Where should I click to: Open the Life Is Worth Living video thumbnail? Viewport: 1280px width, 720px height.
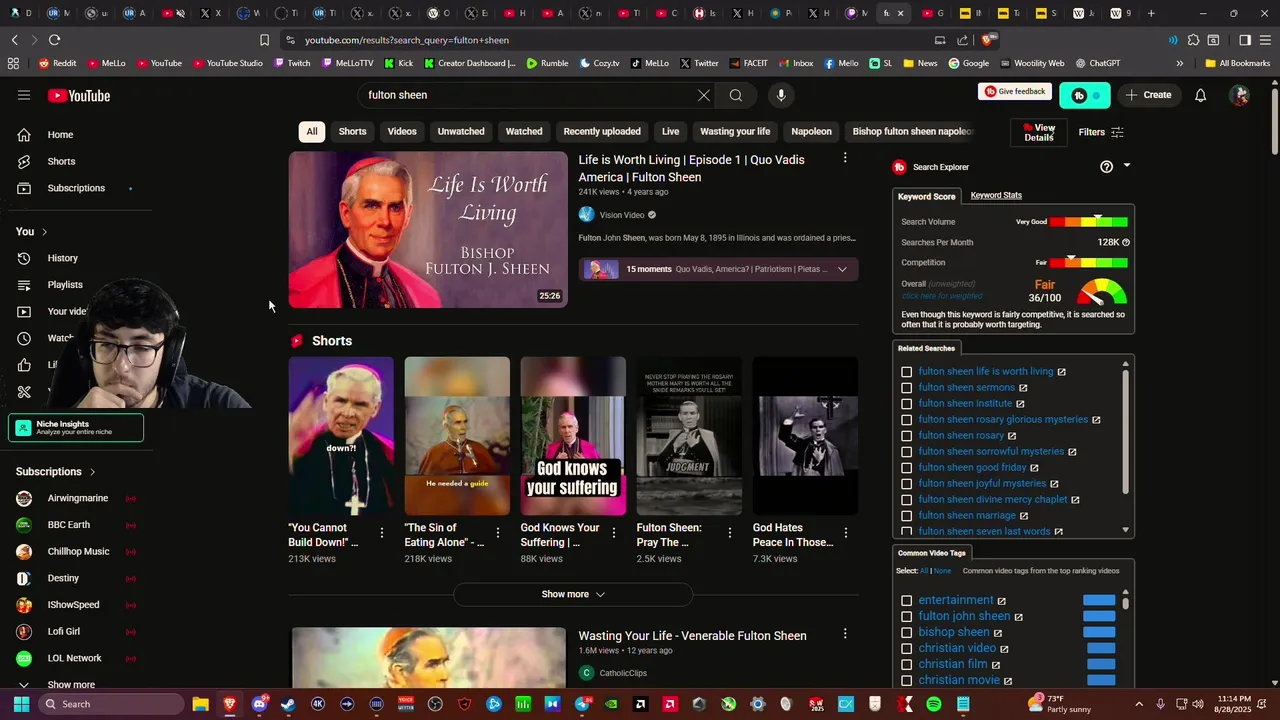tap(428, 230)
